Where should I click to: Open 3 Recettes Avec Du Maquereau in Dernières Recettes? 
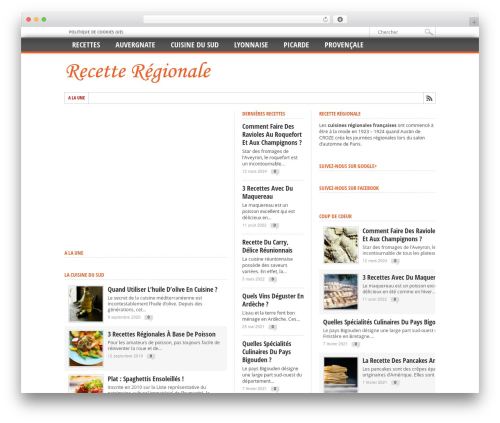click(267, 193)
